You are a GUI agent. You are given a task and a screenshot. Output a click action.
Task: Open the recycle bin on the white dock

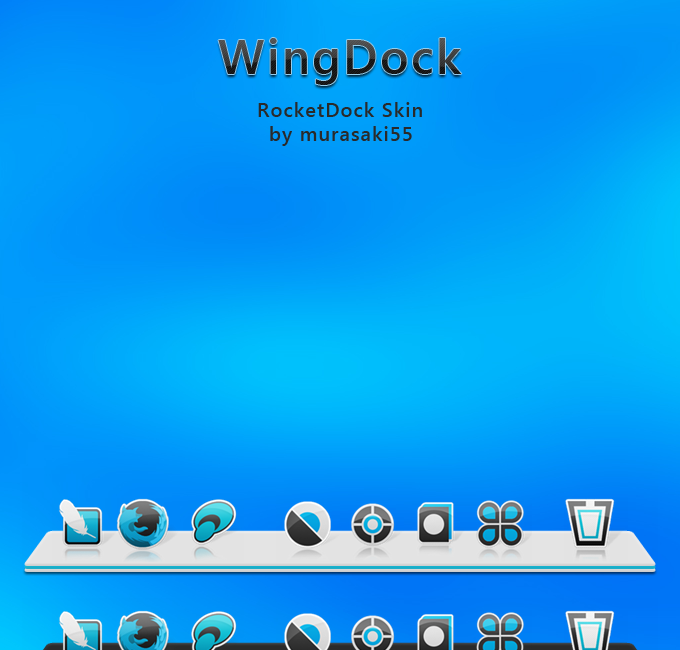click(x=589, y=523)
